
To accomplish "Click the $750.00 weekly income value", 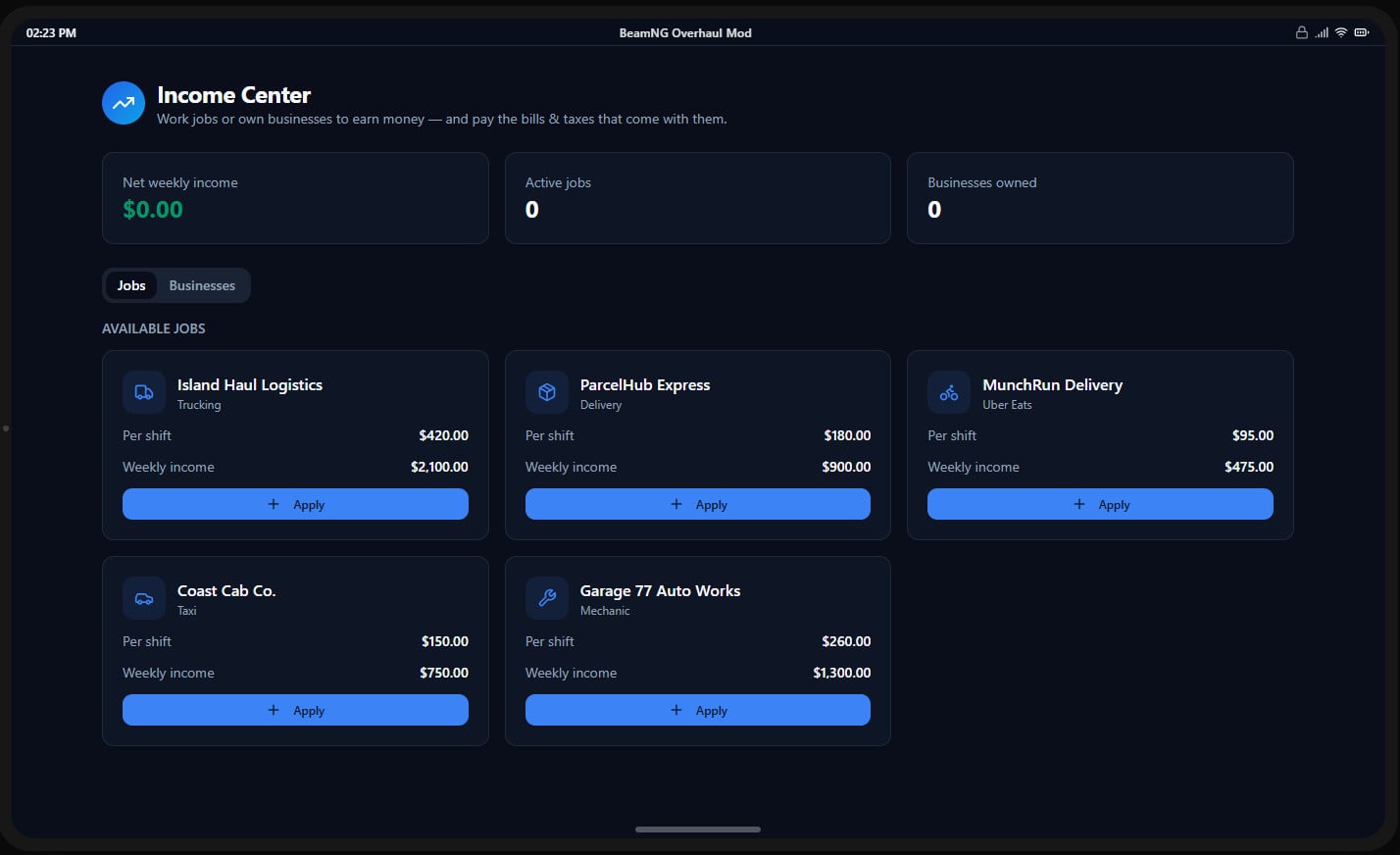I will tap(444, 673).
